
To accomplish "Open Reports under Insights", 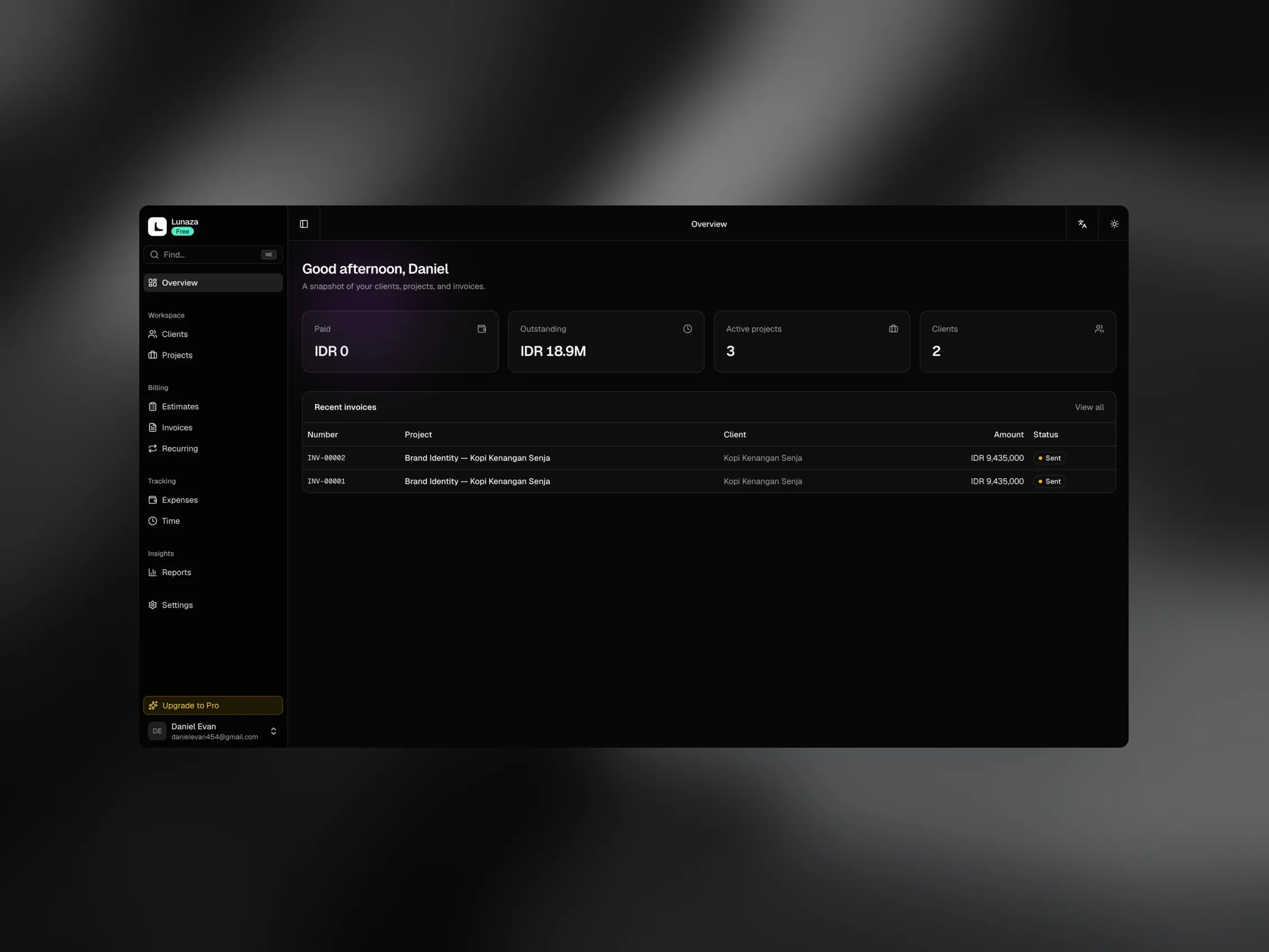I will point(213,573).
